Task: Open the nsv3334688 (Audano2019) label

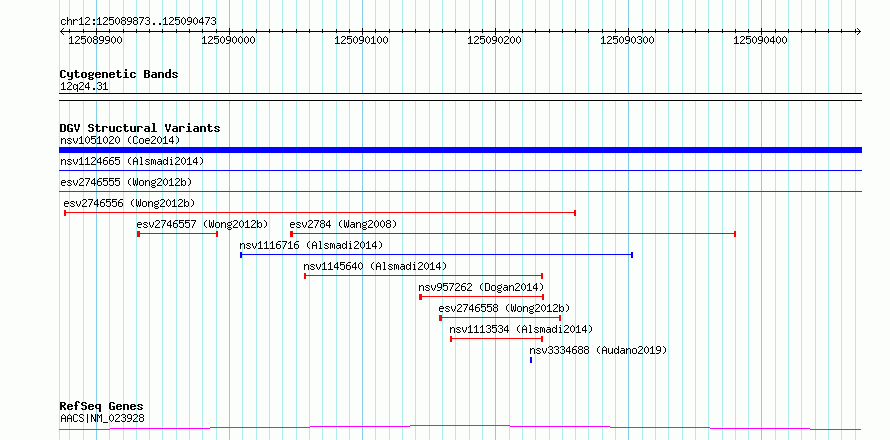Action: 598,350
